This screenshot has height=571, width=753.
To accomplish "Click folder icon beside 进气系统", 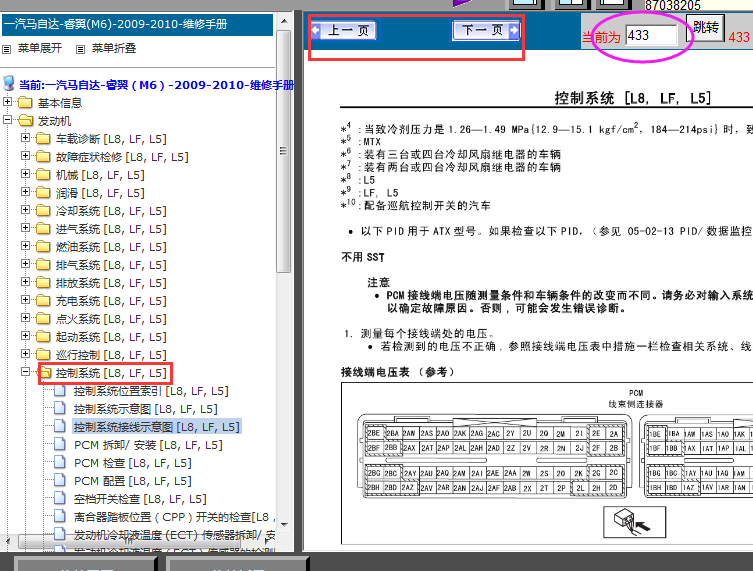I will pyautogui.click(x=43, y=229).
